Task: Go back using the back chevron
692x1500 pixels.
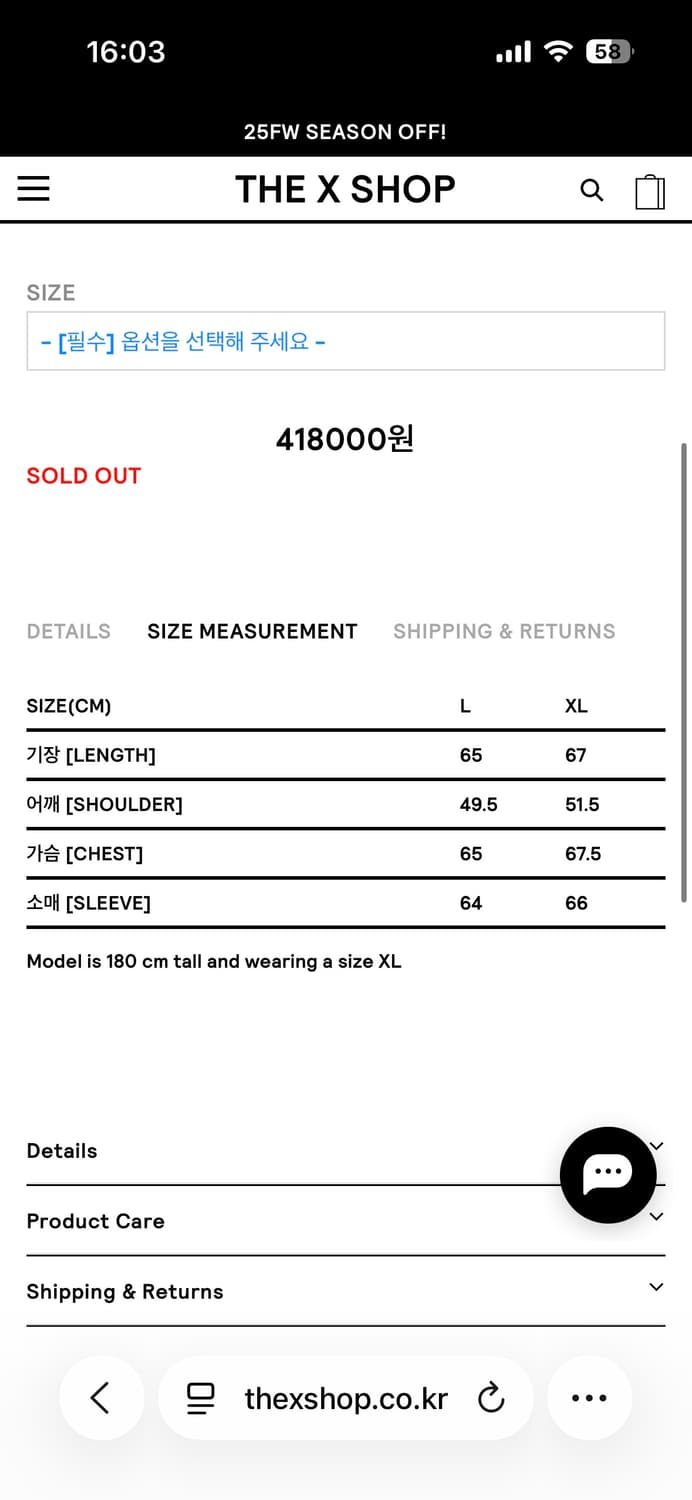Action: coord(101,1398)
